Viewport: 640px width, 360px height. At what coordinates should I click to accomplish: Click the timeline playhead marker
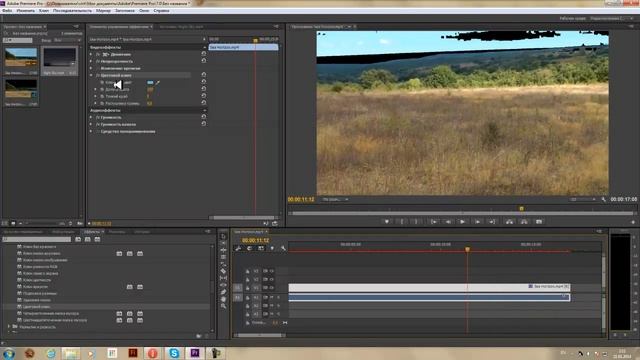(467, 249)
